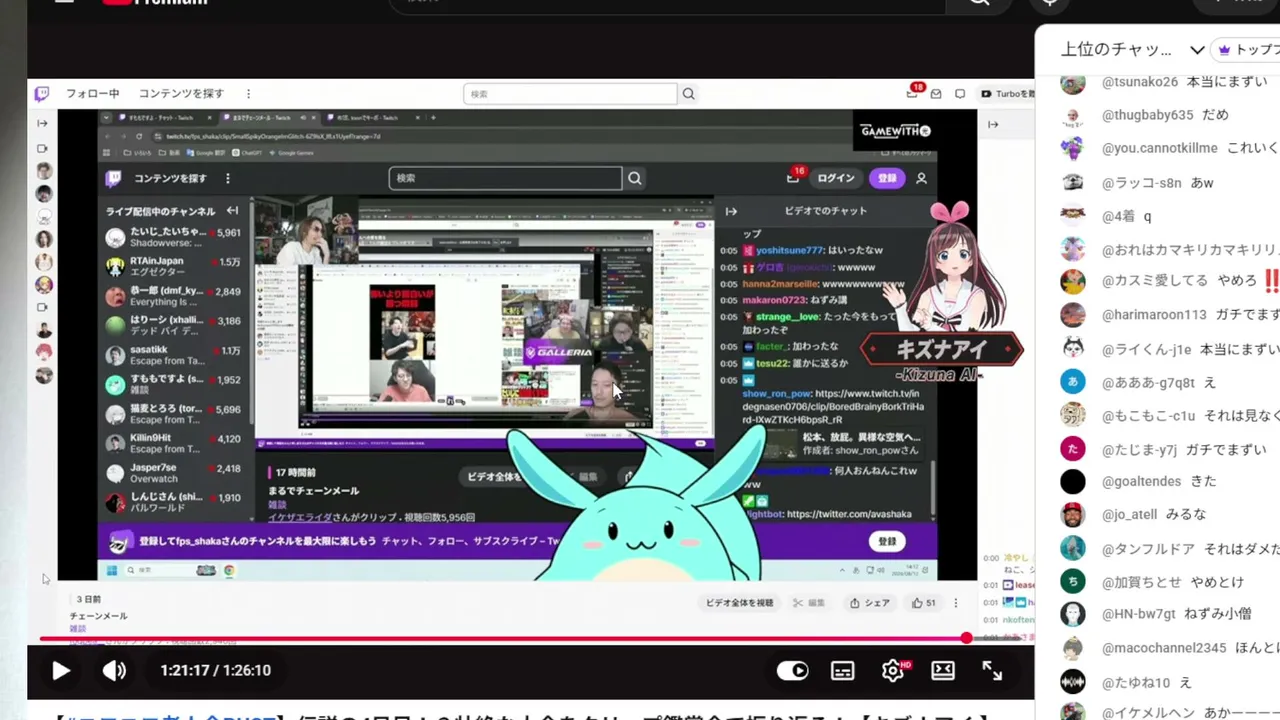Open the RTAinJapan channel in sidebar
Image resolution: width=1280 pixels, height=720 pixels.
pos(173,267)
